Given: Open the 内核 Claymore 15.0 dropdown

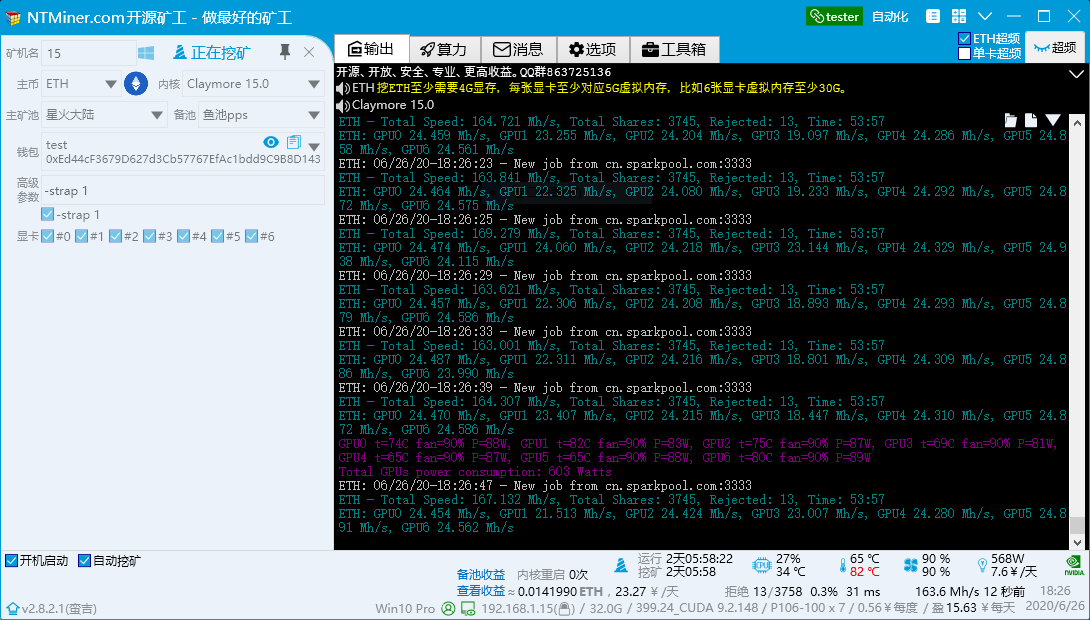Looking at the screenshot, I should 253,83.
